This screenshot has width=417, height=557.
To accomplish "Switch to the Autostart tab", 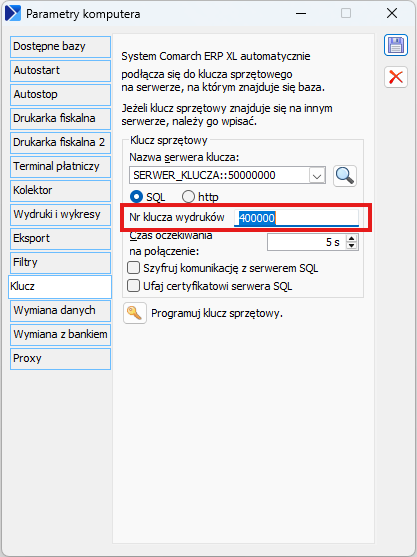I will (x=60, y=71).
